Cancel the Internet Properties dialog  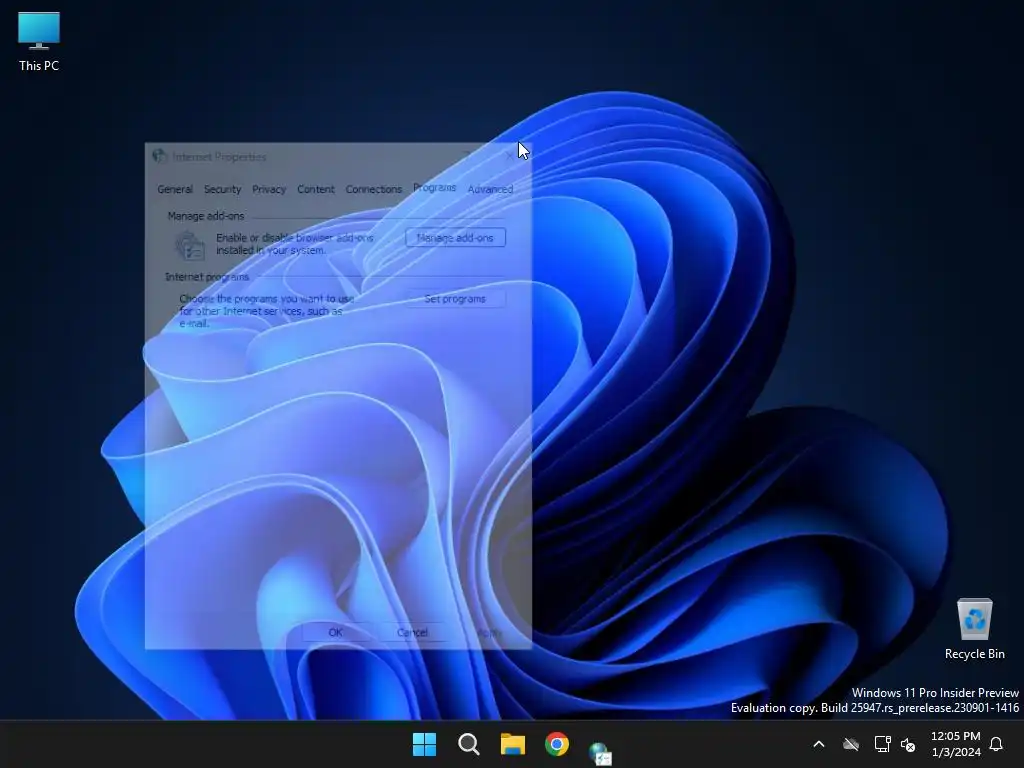click(412, 632)
